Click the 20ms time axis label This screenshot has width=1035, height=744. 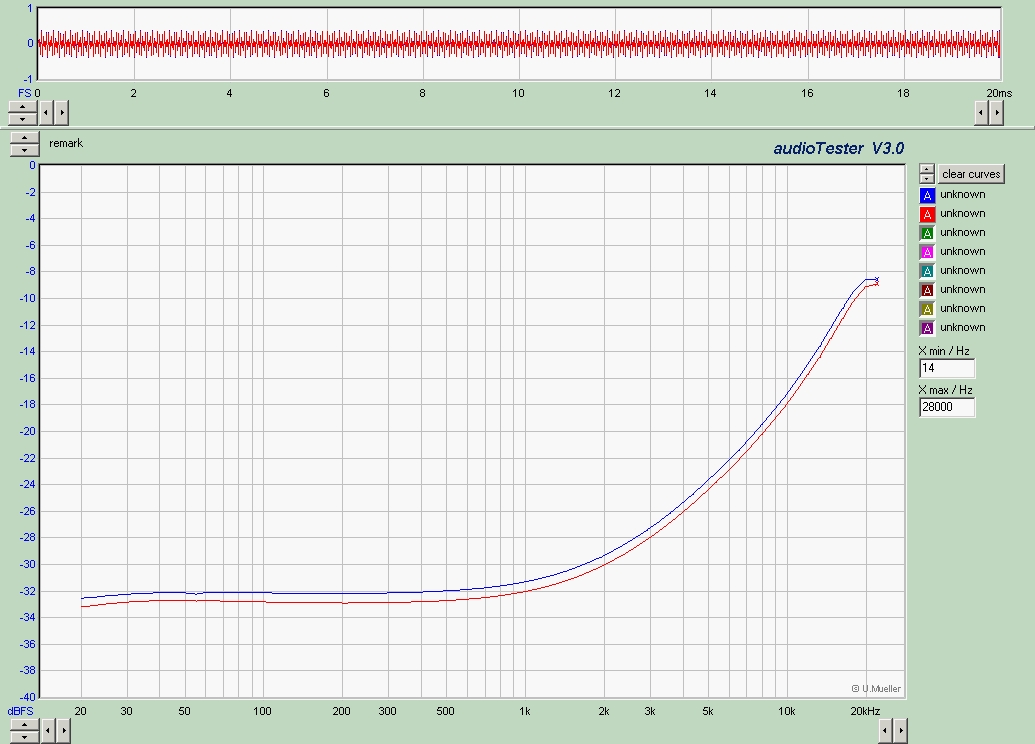[999, 94]
